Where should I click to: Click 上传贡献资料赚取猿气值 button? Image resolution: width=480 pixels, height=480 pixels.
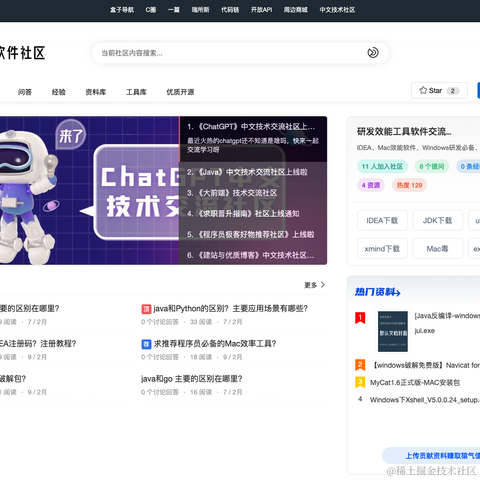tap(432, 456)
